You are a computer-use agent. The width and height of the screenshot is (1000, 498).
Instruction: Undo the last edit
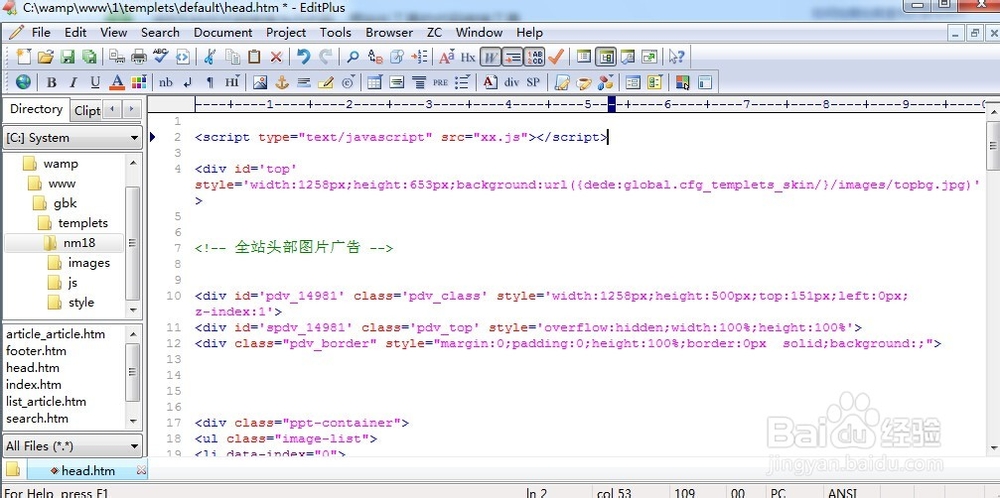point(304,57)
